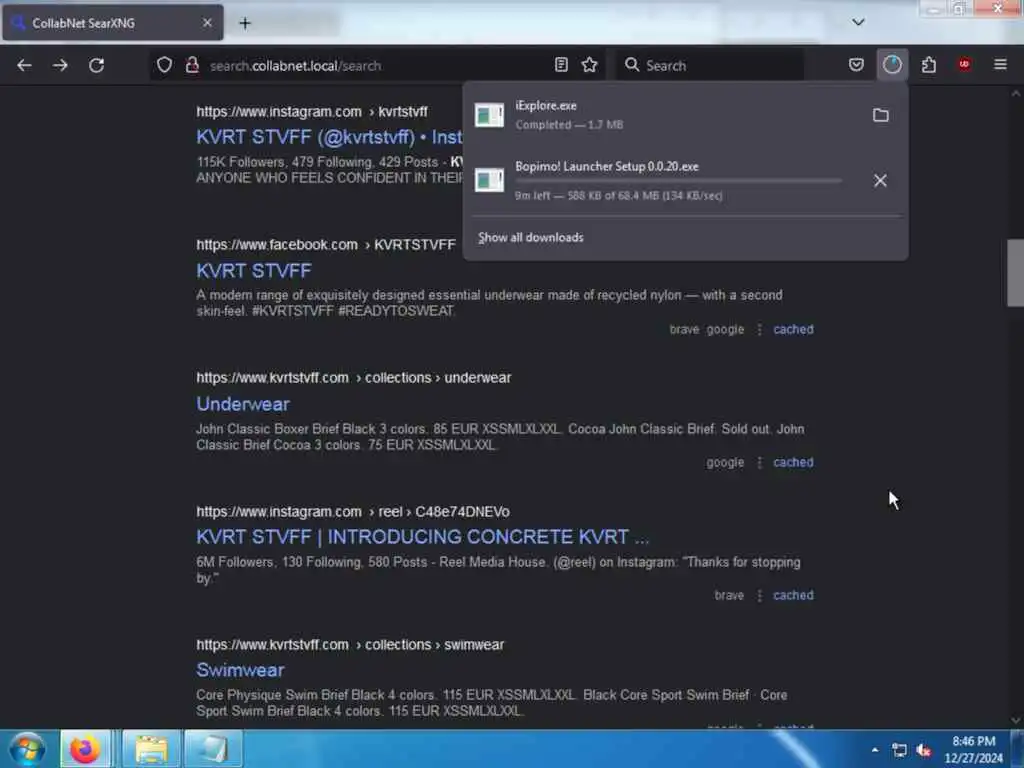Cancel the Bopimo! Launcher Setup download
This screenshot has height=768, width=1024.
tap(880, 180)
